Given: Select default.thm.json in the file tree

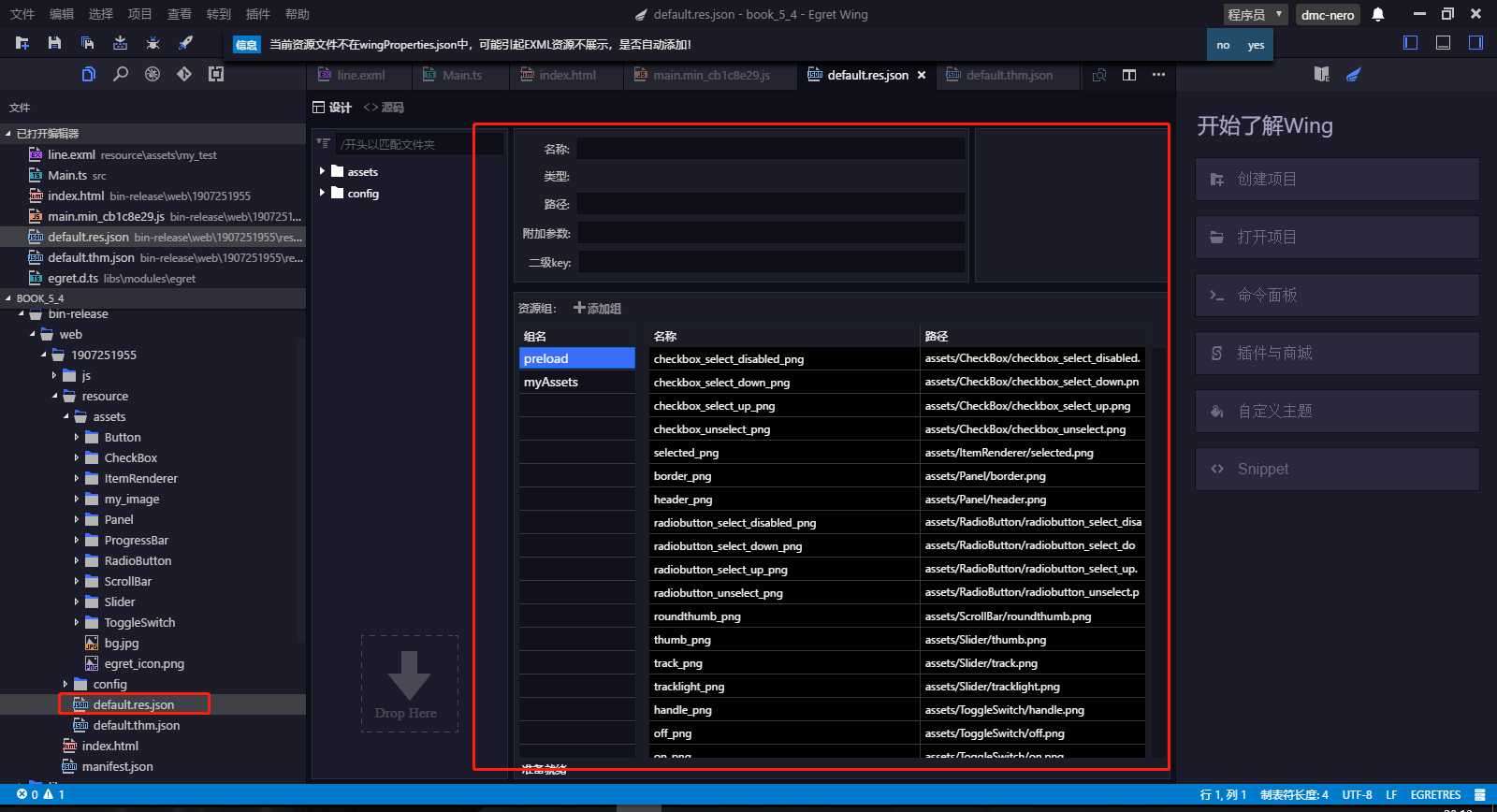Looking at the screenshot, I should pos(136,725).
